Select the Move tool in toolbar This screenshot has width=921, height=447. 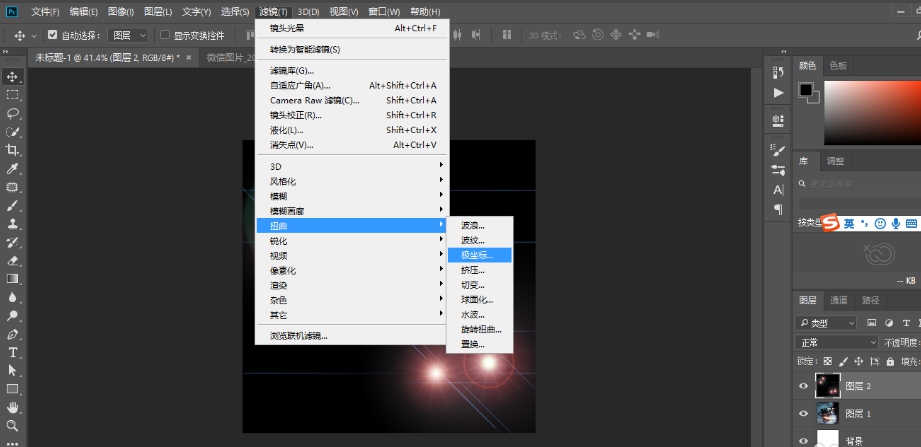[x=13, y=77]
